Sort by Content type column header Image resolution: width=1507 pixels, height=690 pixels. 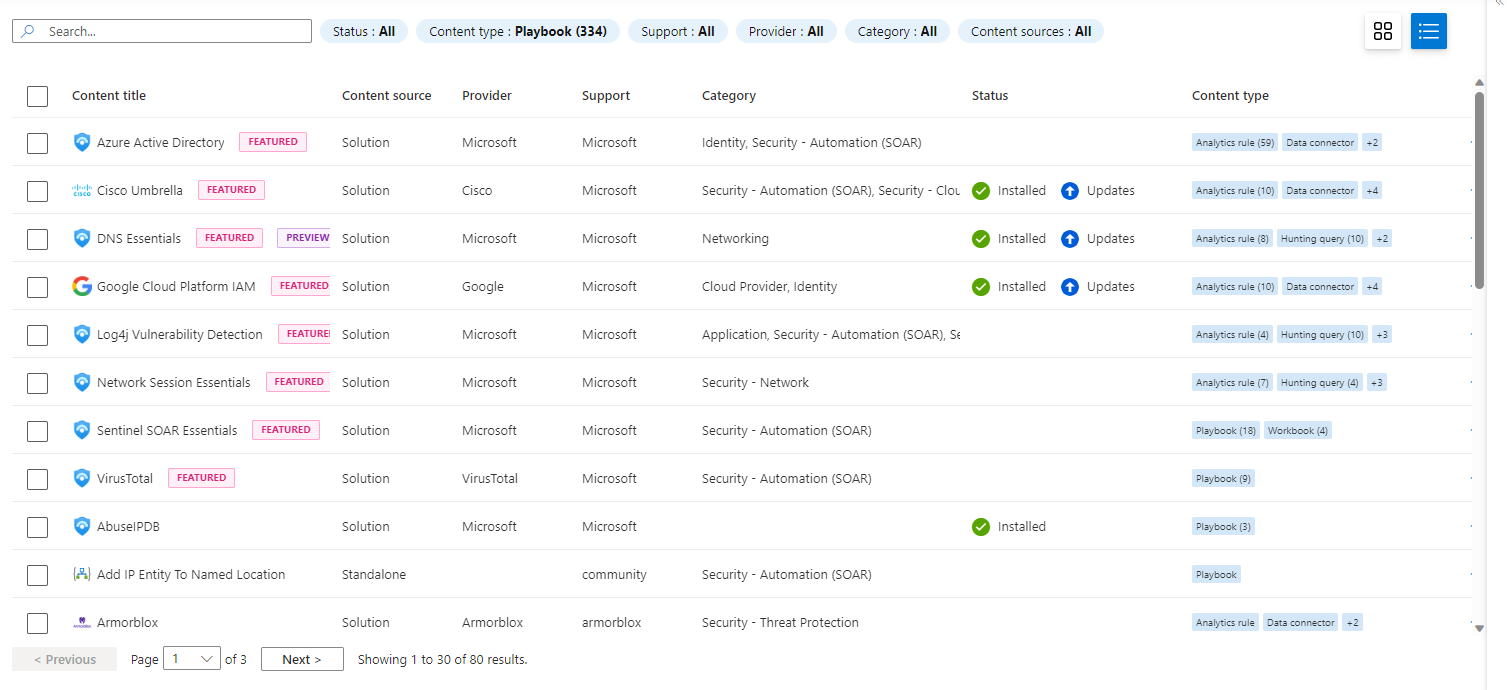coord(1230,96)
